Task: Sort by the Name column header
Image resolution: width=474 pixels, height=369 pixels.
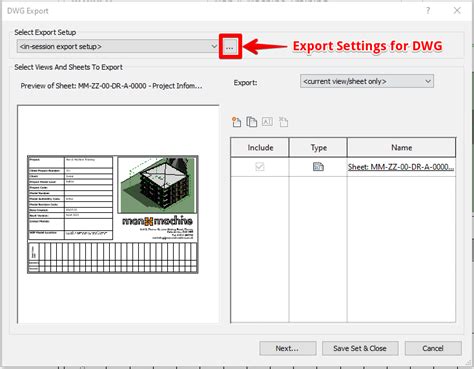Action: click(401, 148)
